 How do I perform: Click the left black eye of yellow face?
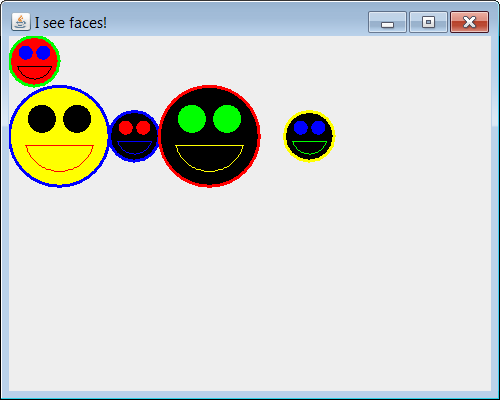tap(42, 119)
